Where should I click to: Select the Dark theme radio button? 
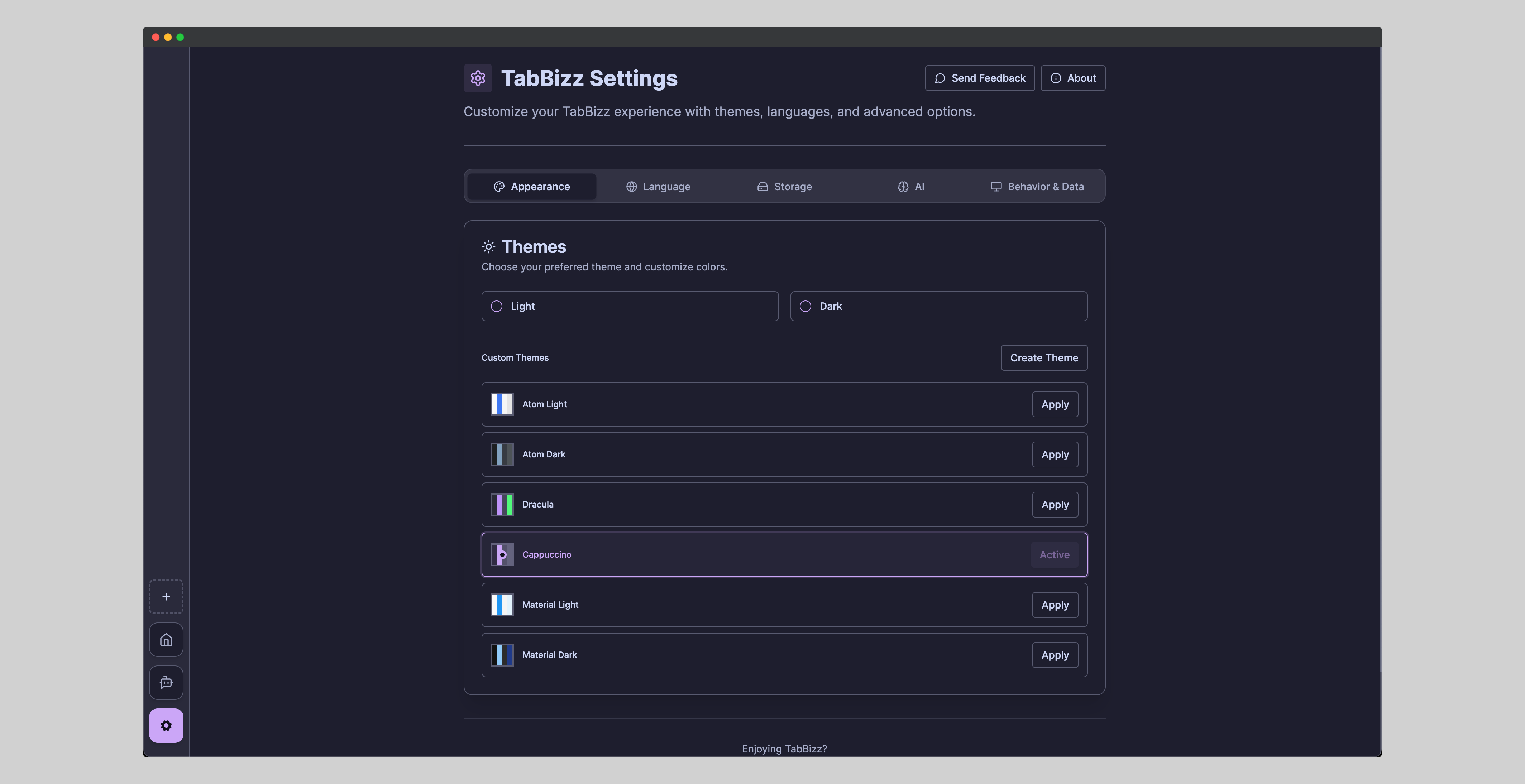(805, 306)
